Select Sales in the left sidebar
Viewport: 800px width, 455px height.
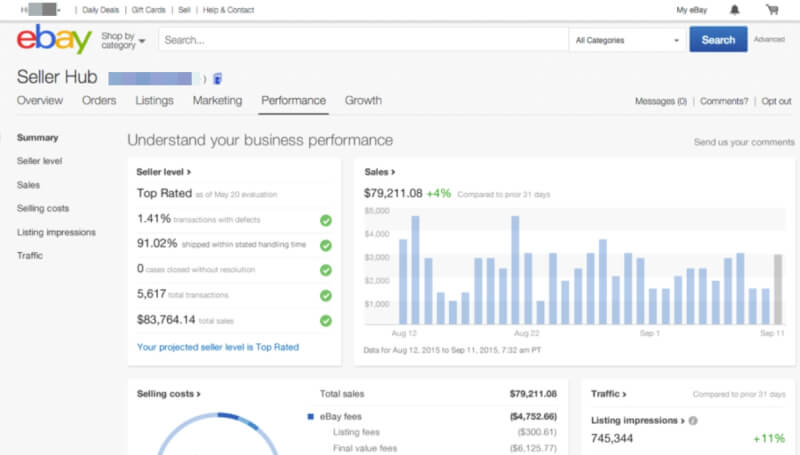[x=28, y=185]
